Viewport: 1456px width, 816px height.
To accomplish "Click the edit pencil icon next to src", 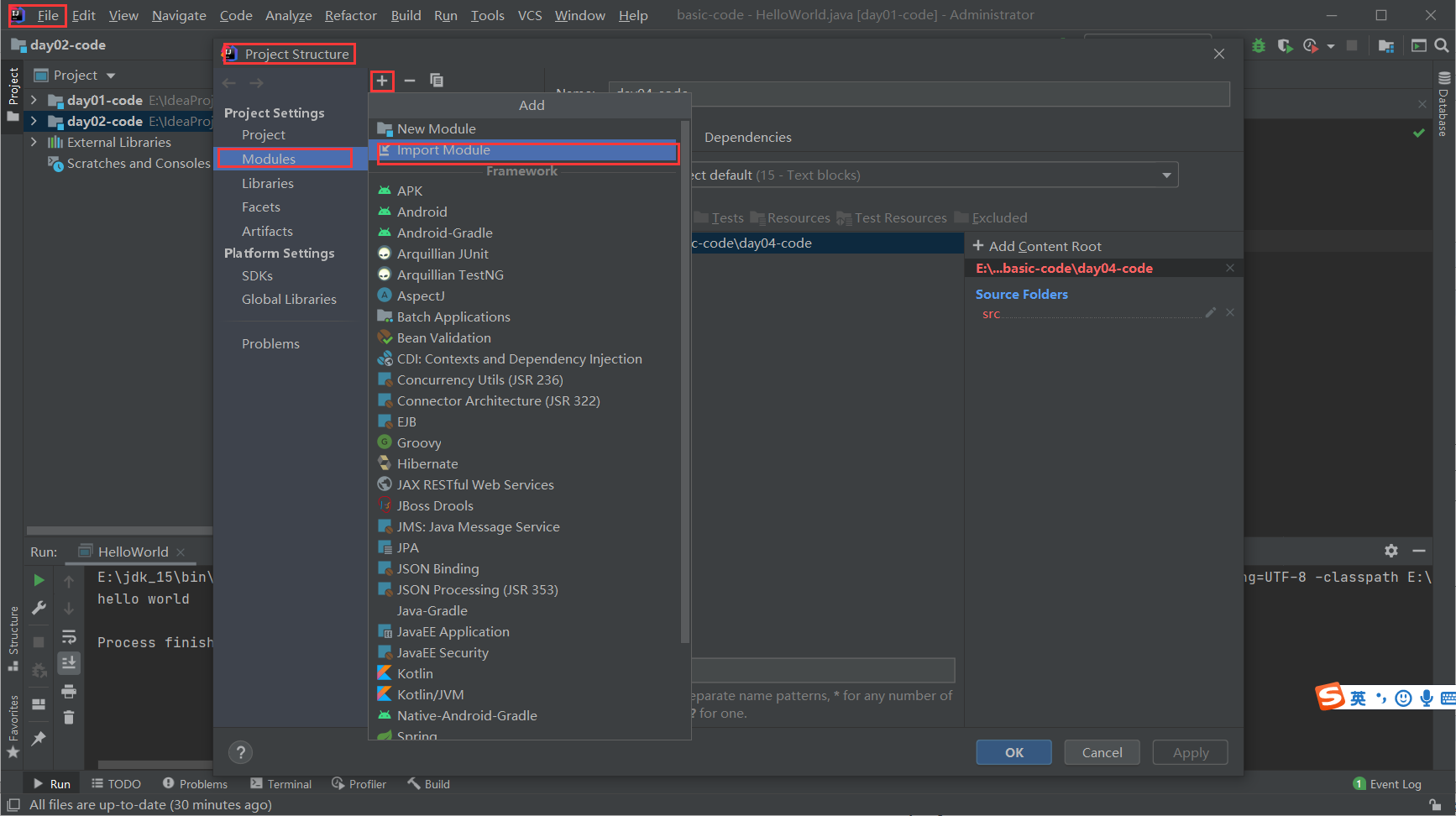I will [1211, 312].
